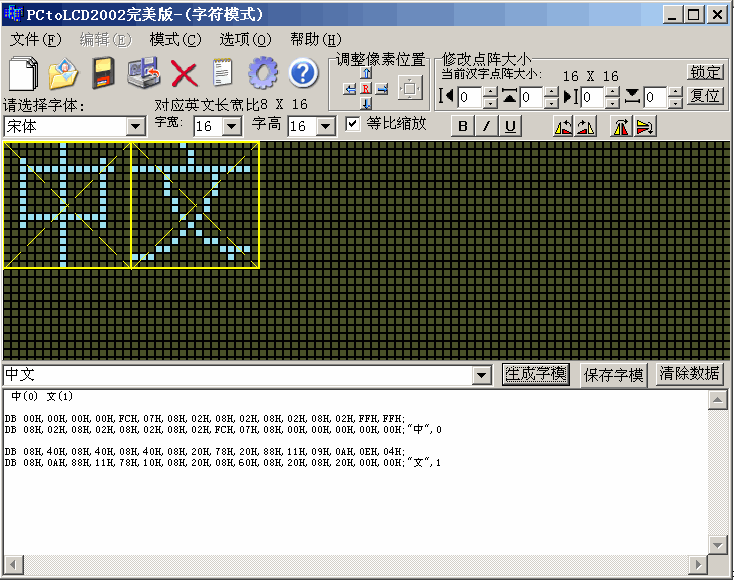Open a file with the folder icon

click(x=64, y=73)
